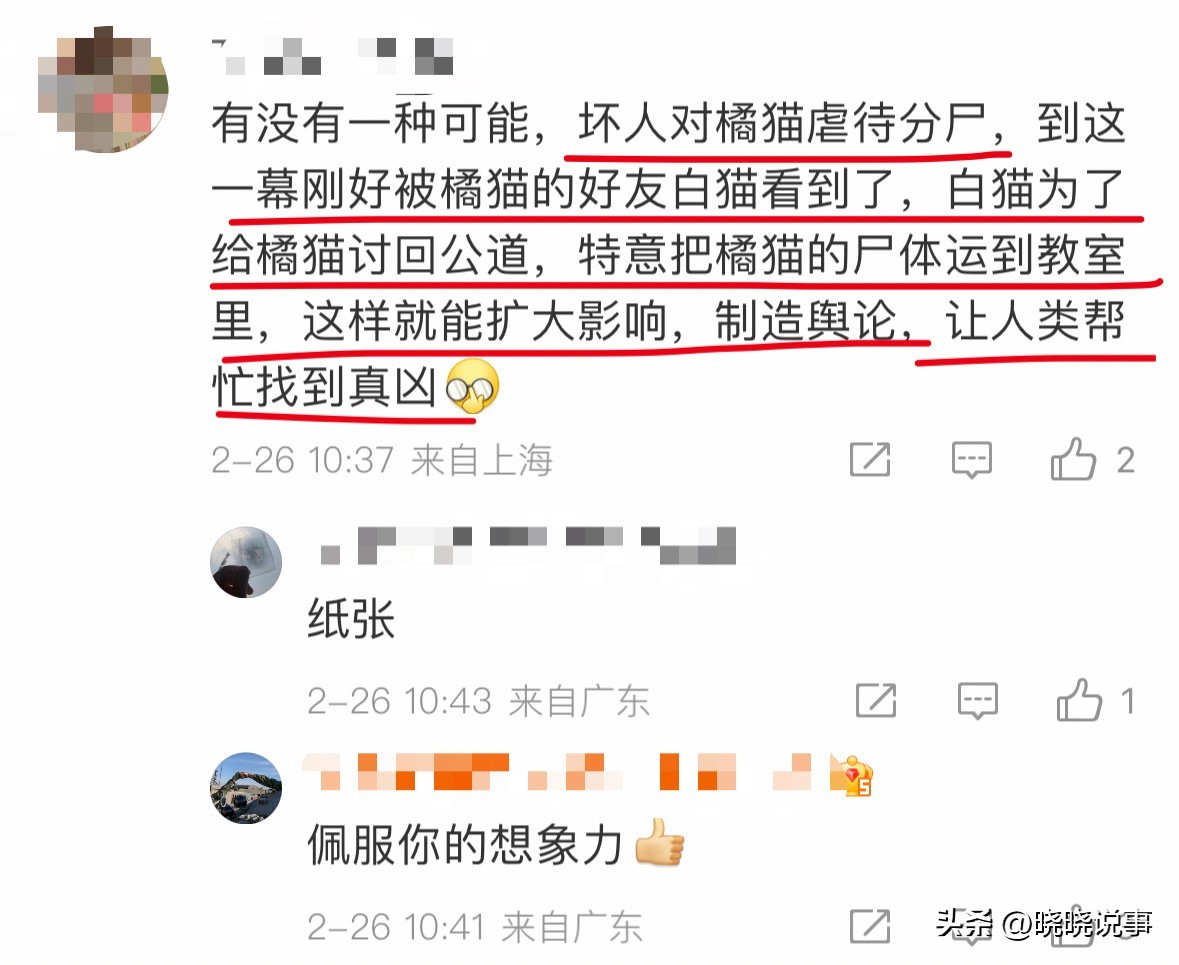Viewport: 1179px width, 965px height.
Task: Share the 2-26 10:37 Shanghai comment
Action: click(870, 460)
